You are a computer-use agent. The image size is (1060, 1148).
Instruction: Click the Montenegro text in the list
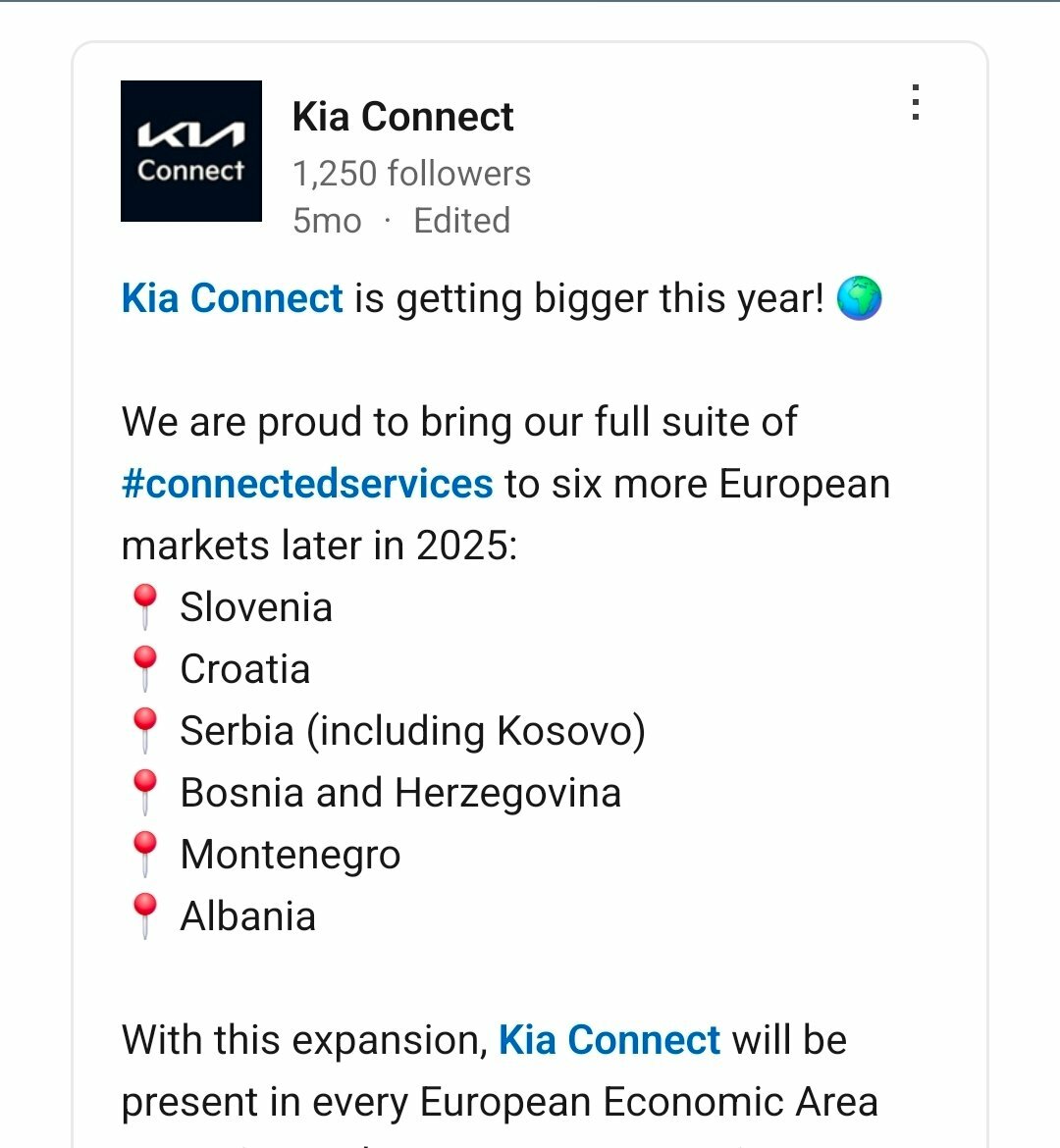291,855
